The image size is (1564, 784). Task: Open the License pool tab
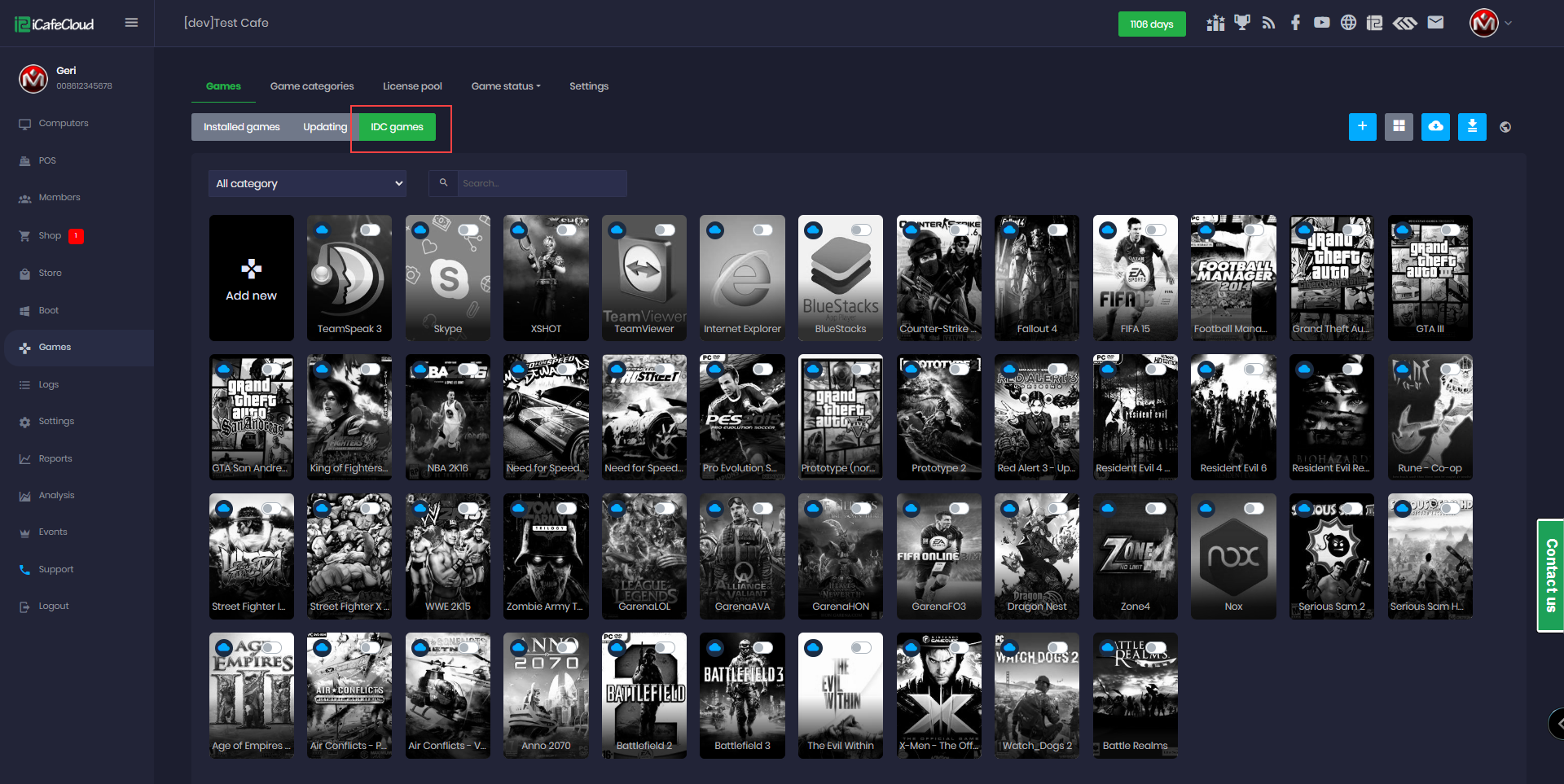(412, 86)
